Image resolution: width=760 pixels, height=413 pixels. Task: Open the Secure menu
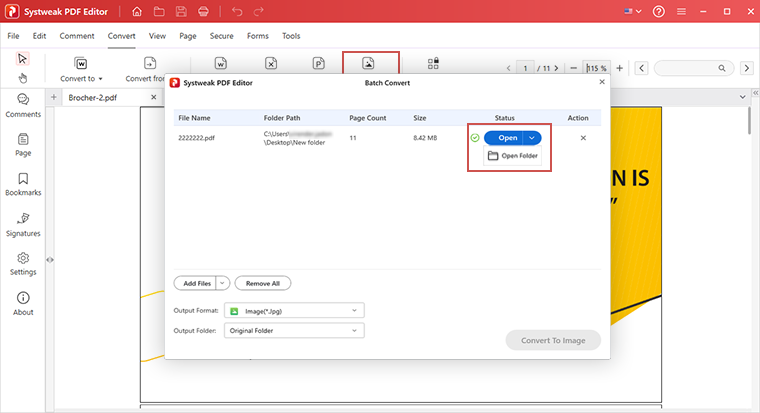[x=222, y=36]
